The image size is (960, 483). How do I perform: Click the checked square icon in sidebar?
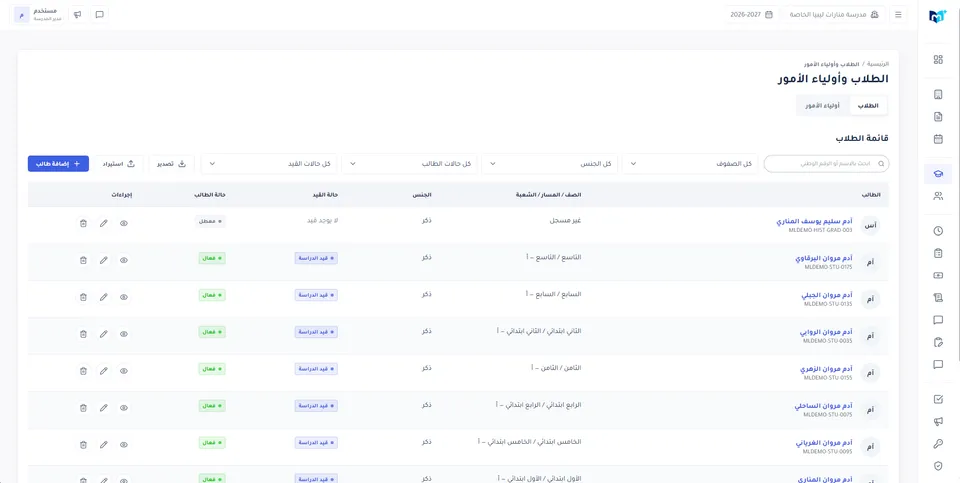tap(938, 399)
